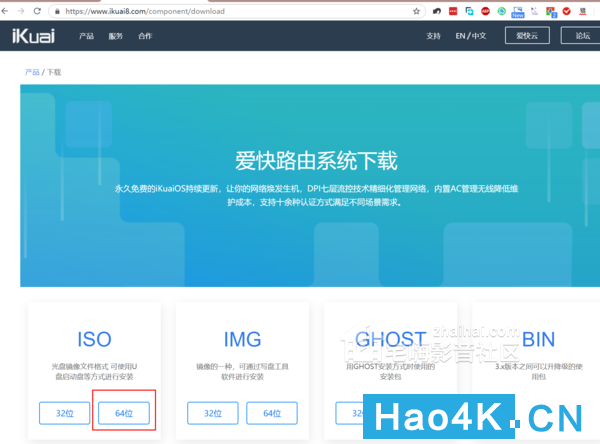Open the red rectangular extension icon

(453, 11)
